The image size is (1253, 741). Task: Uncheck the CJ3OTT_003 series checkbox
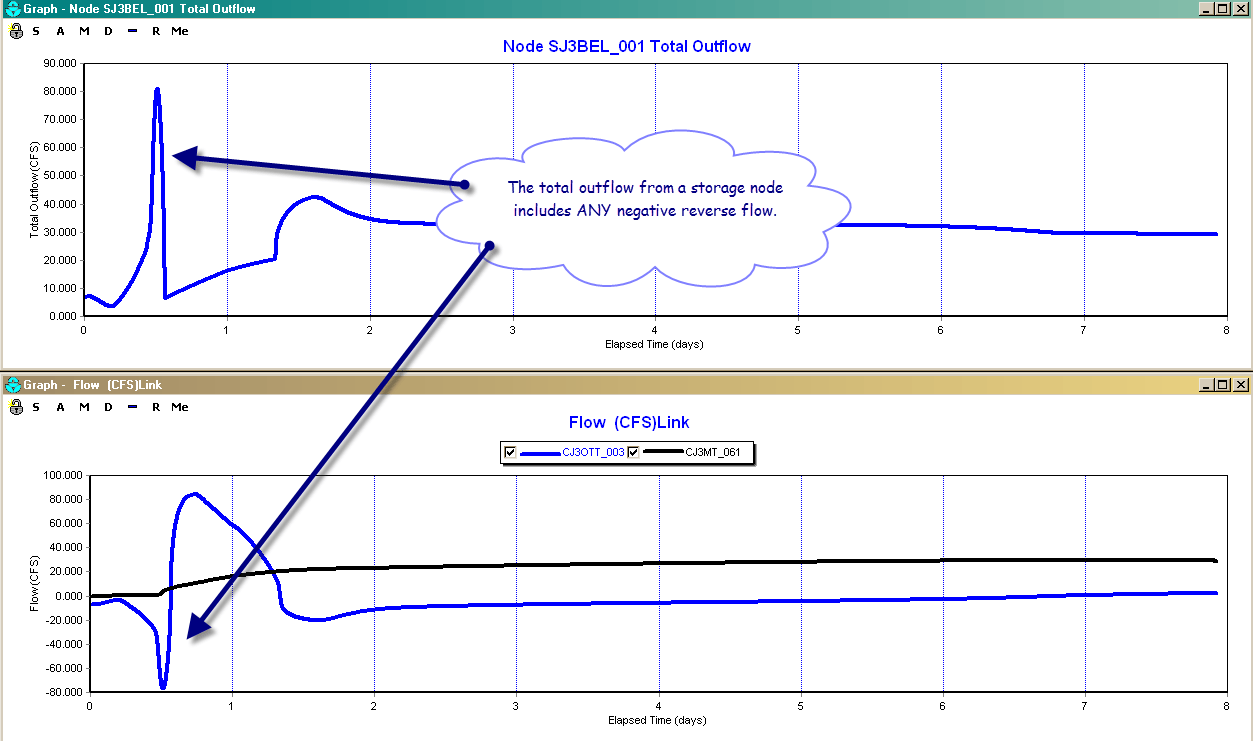(510, 452)
